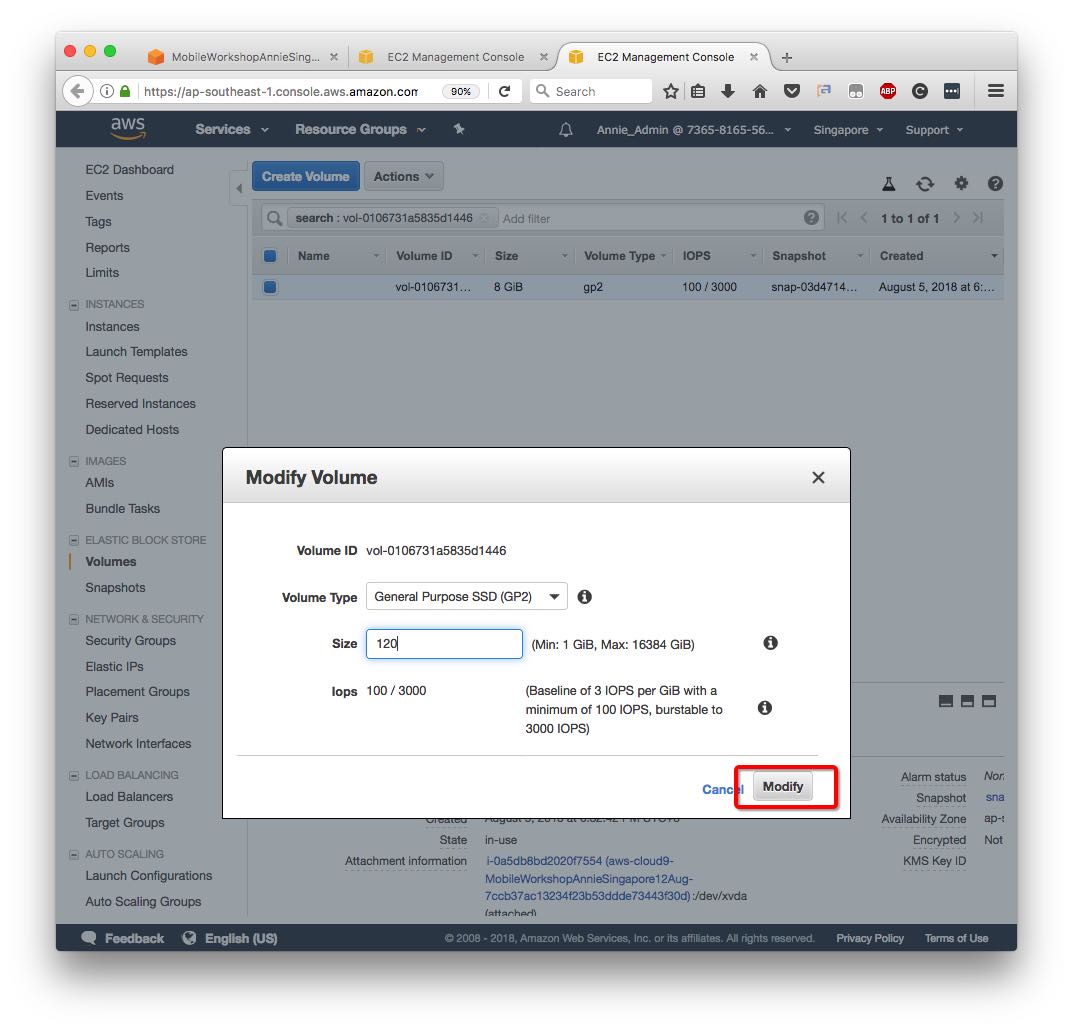This screenshot has height=1031, width=1073.
Task: Open Volumes in the sidebar
Action: coord(111,562)
